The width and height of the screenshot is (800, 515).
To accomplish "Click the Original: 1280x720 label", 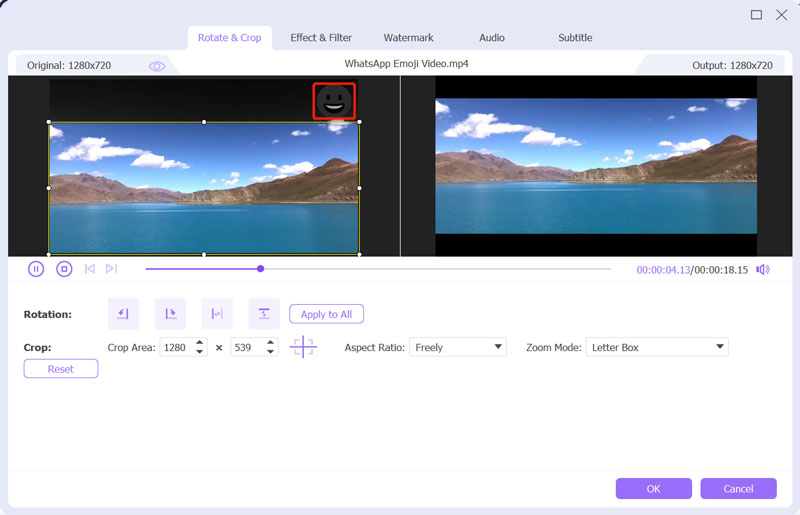I will click(69, 65).
